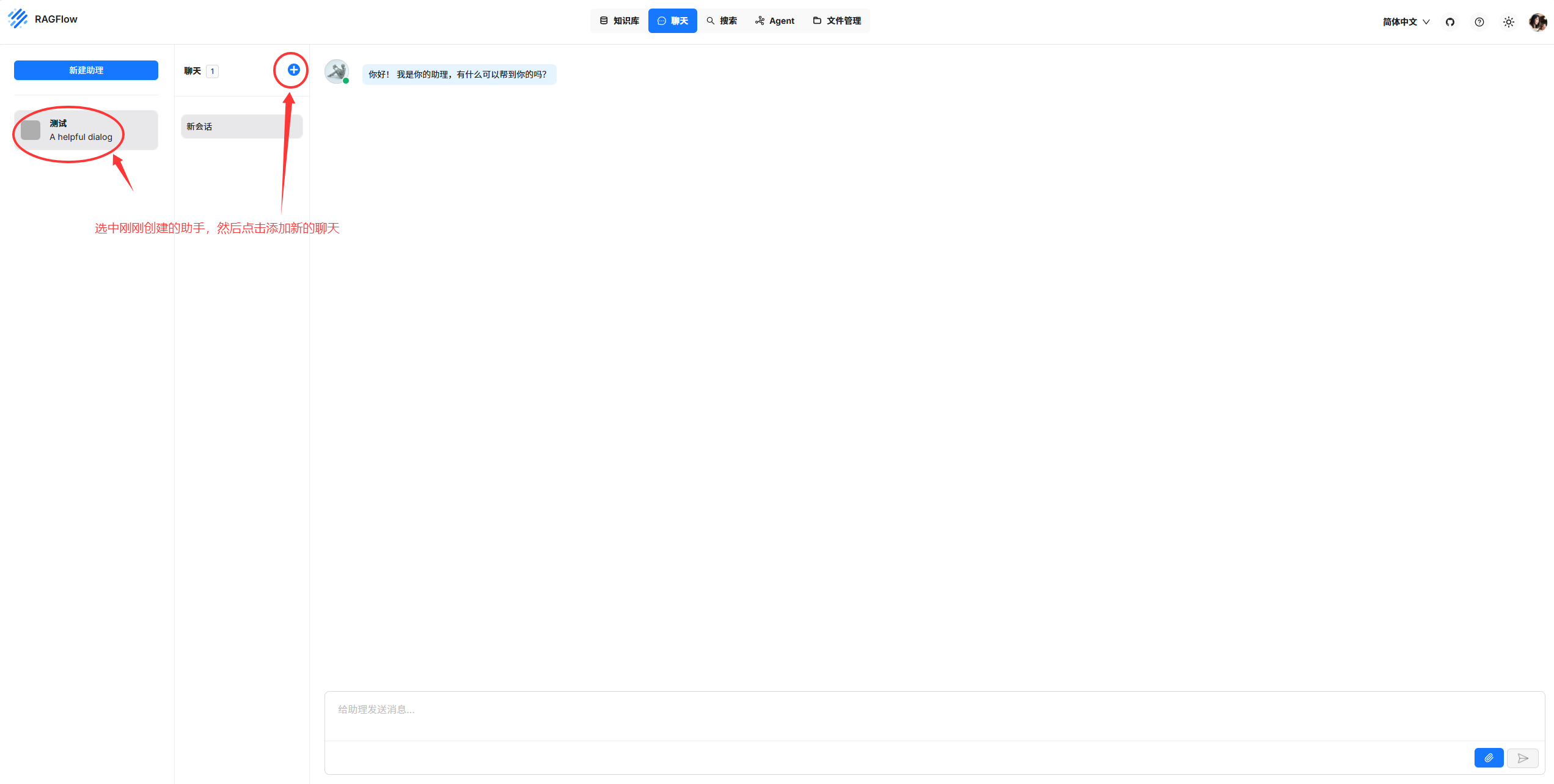Click the assistant avatar in chat

pos(336,71)
